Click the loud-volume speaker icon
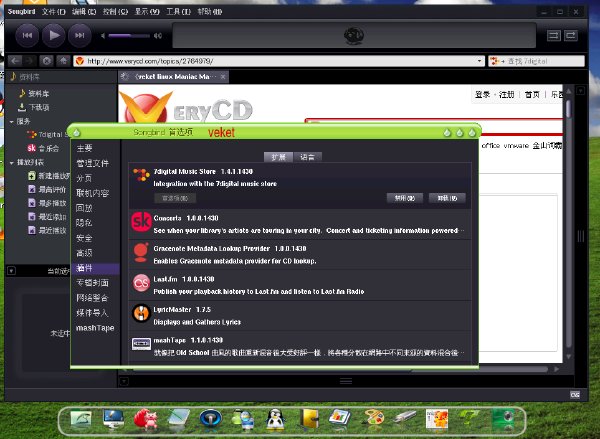600x439 pixels. 158,36
